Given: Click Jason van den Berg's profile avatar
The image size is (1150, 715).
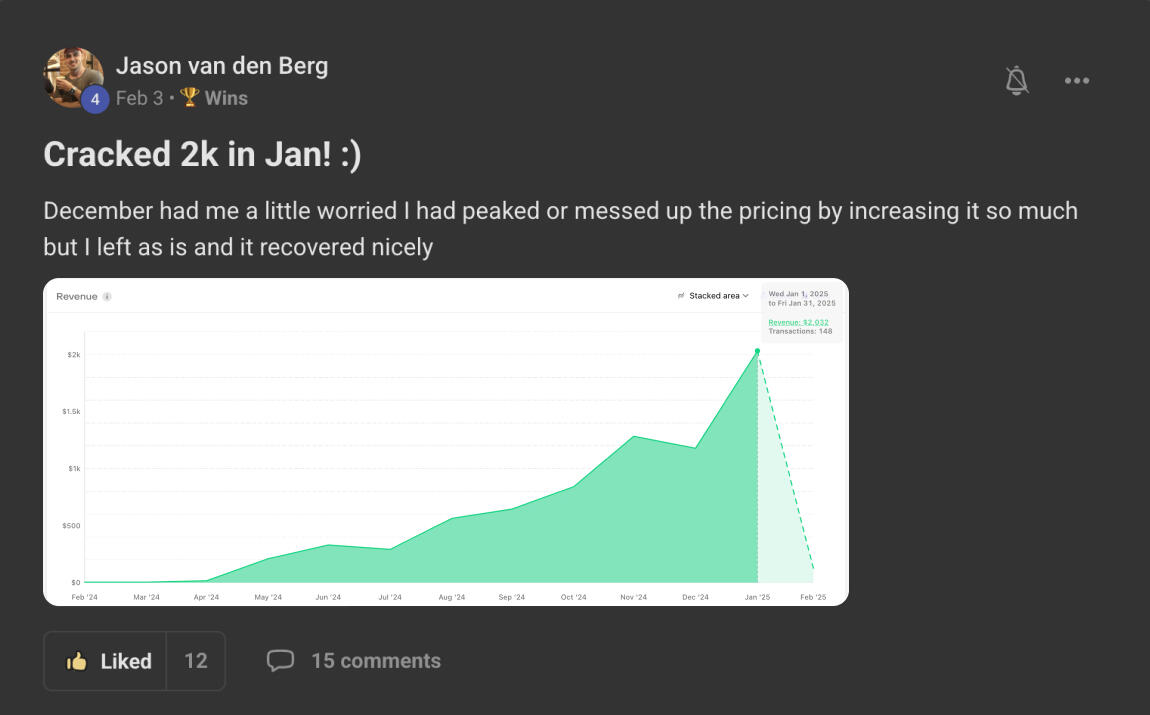Looking at the screenshot, I should 72,76.
